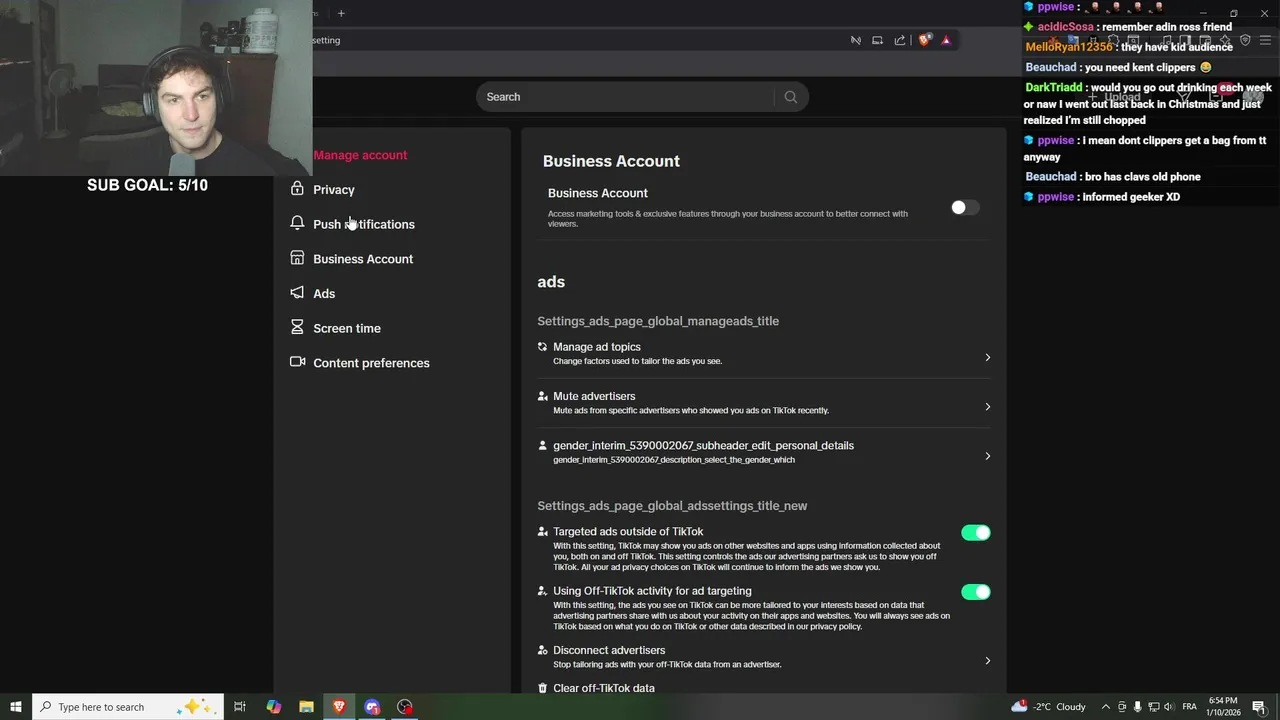Open Mute advertisers chevron

tap(987, 406)
